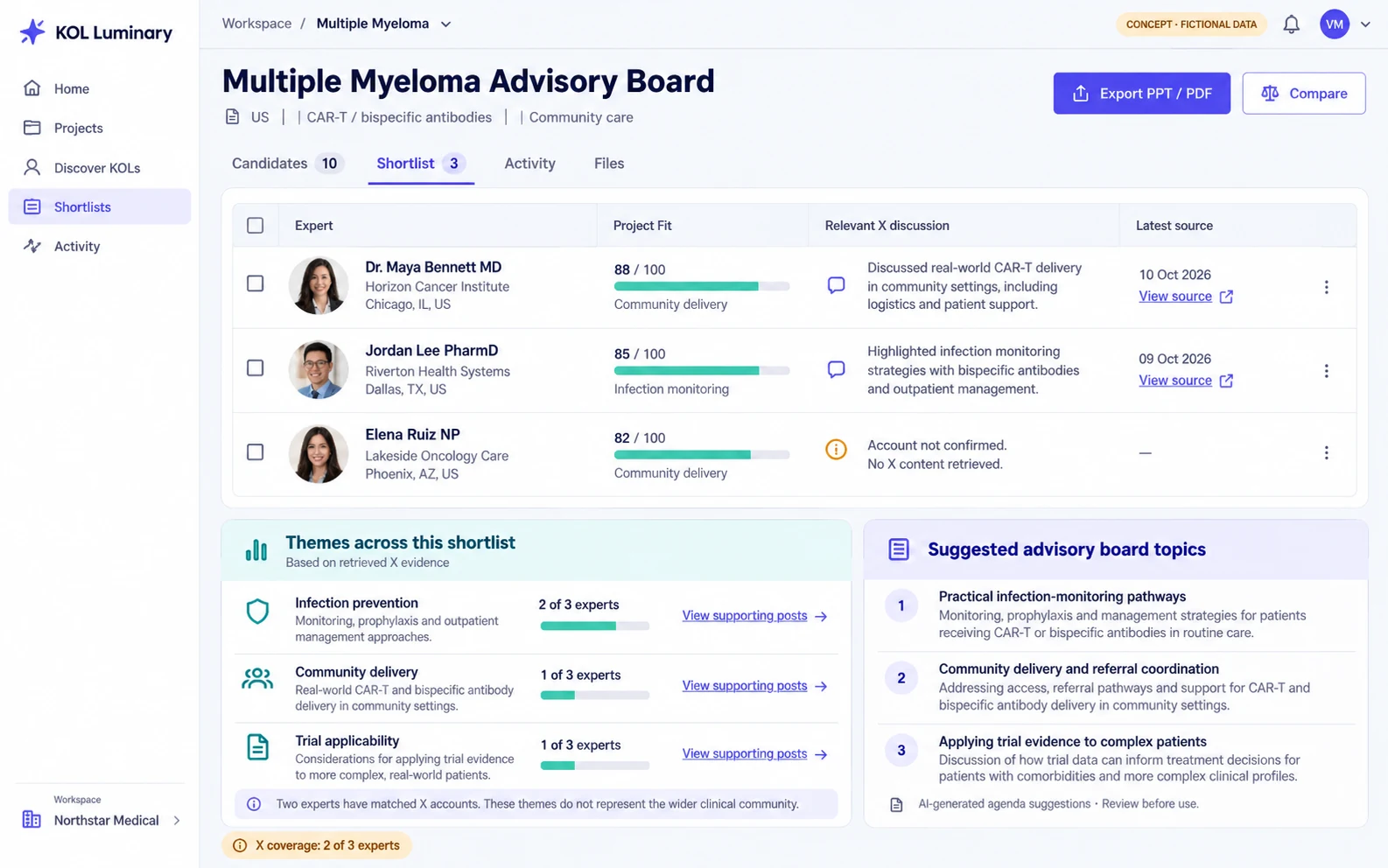Screen dimensions: 1388x868
Task: Go to Projects in the sidebar
Action: (x=100, y=128)
